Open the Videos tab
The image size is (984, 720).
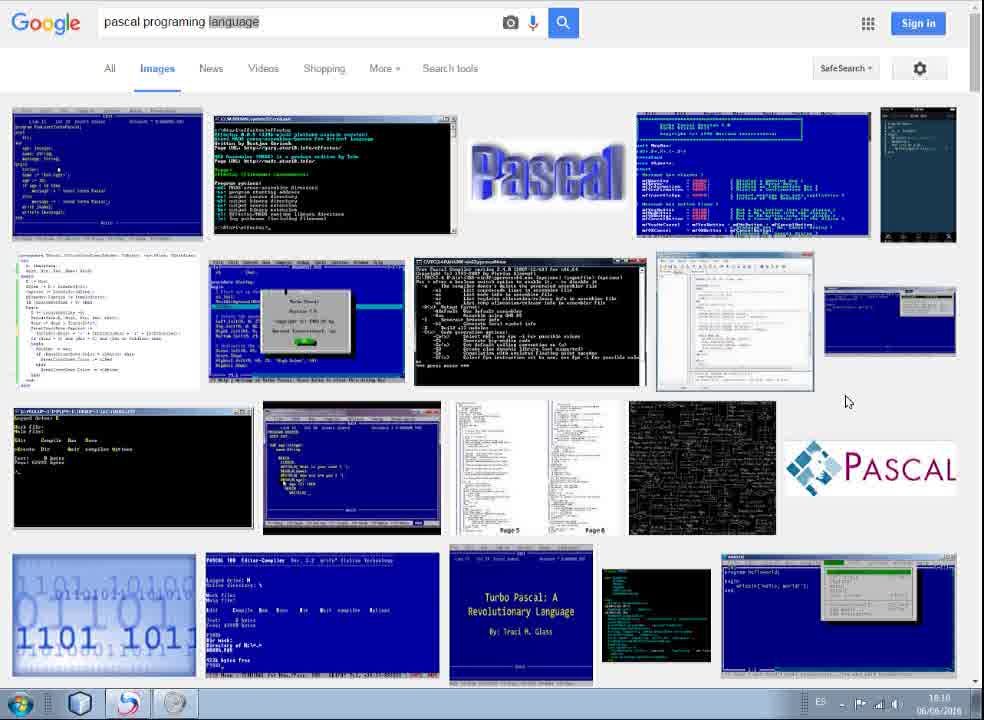[x=263, y=68]
